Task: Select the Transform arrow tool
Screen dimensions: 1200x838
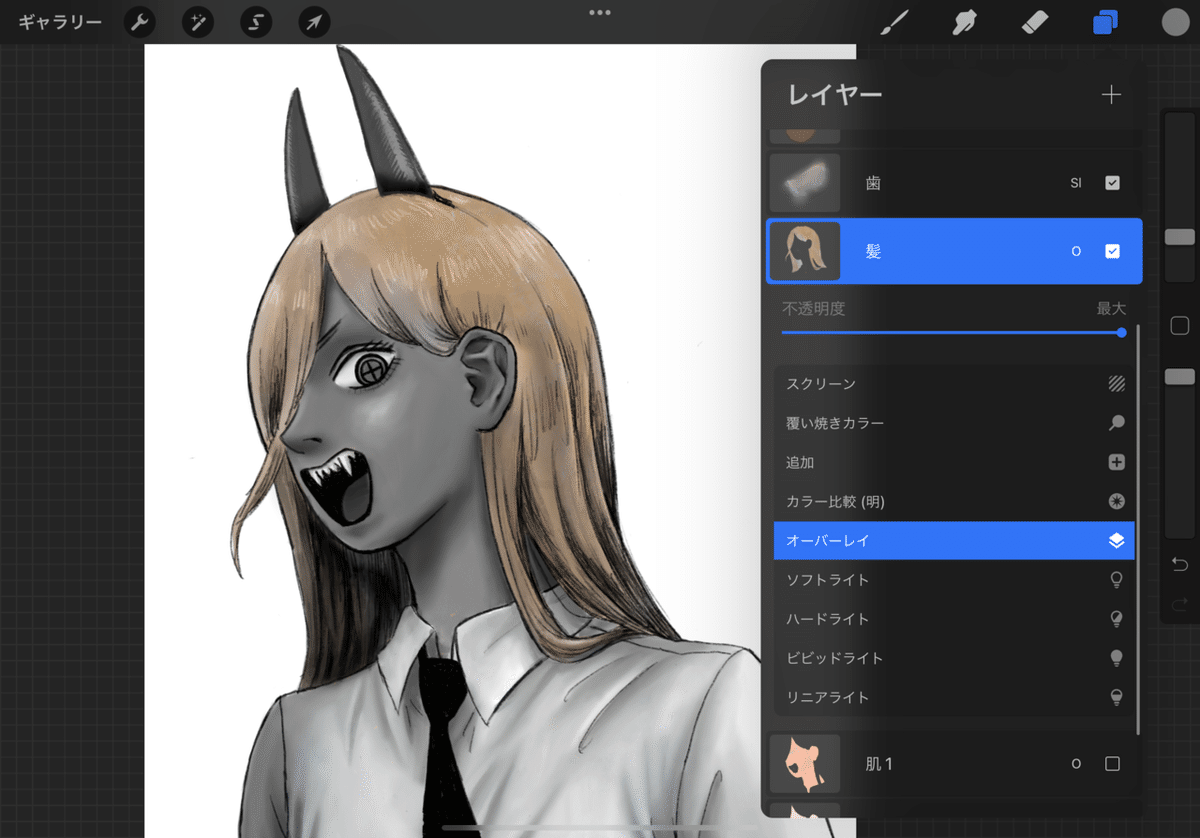Action: (x=315, y=22)
